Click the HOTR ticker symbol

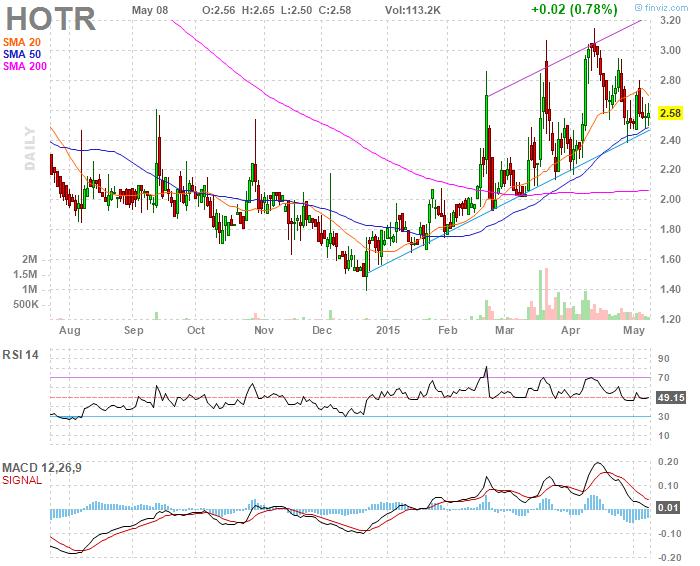tap(51, 19)
